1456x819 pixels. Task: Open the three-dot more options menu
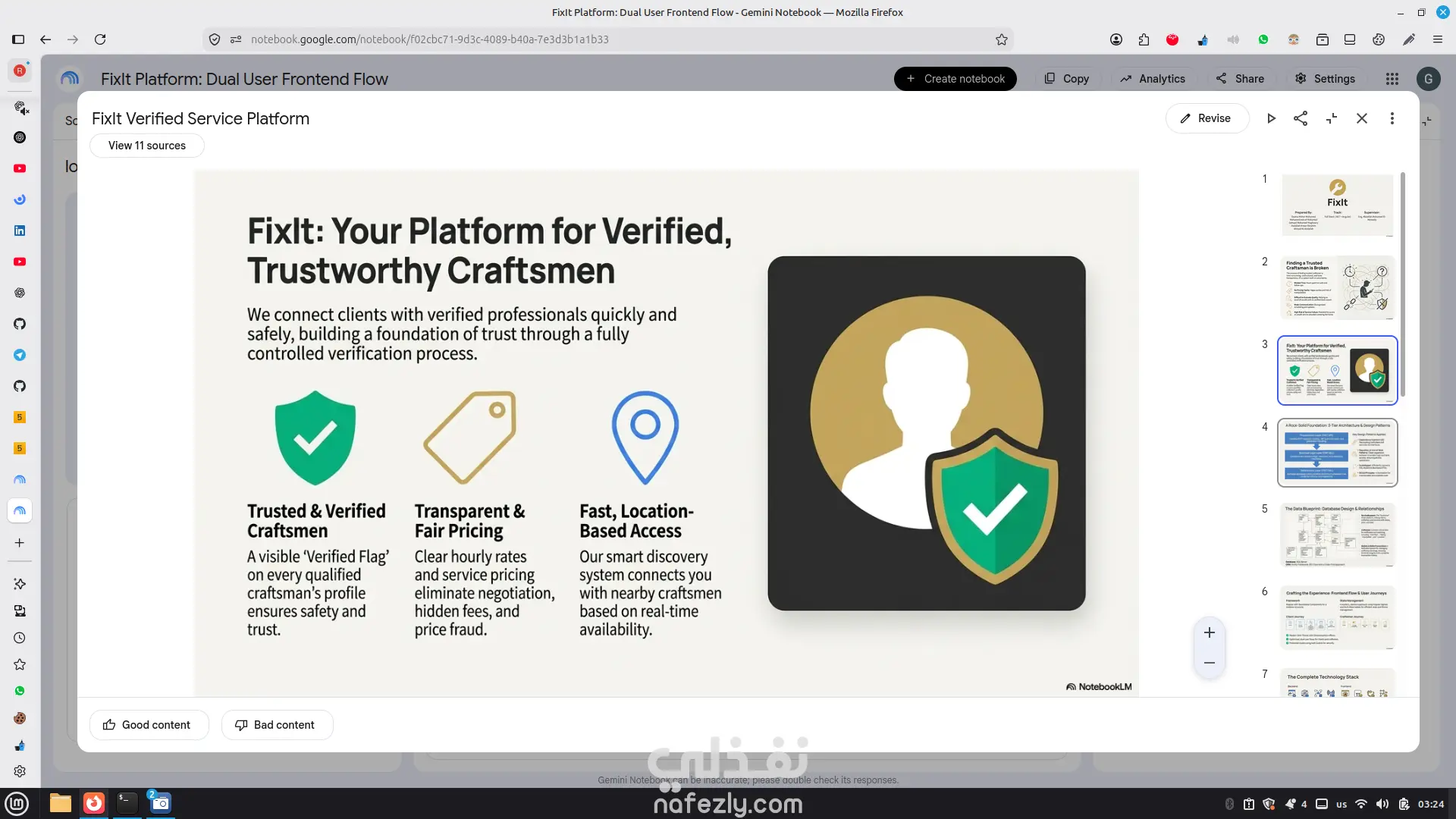[1392, 118]
